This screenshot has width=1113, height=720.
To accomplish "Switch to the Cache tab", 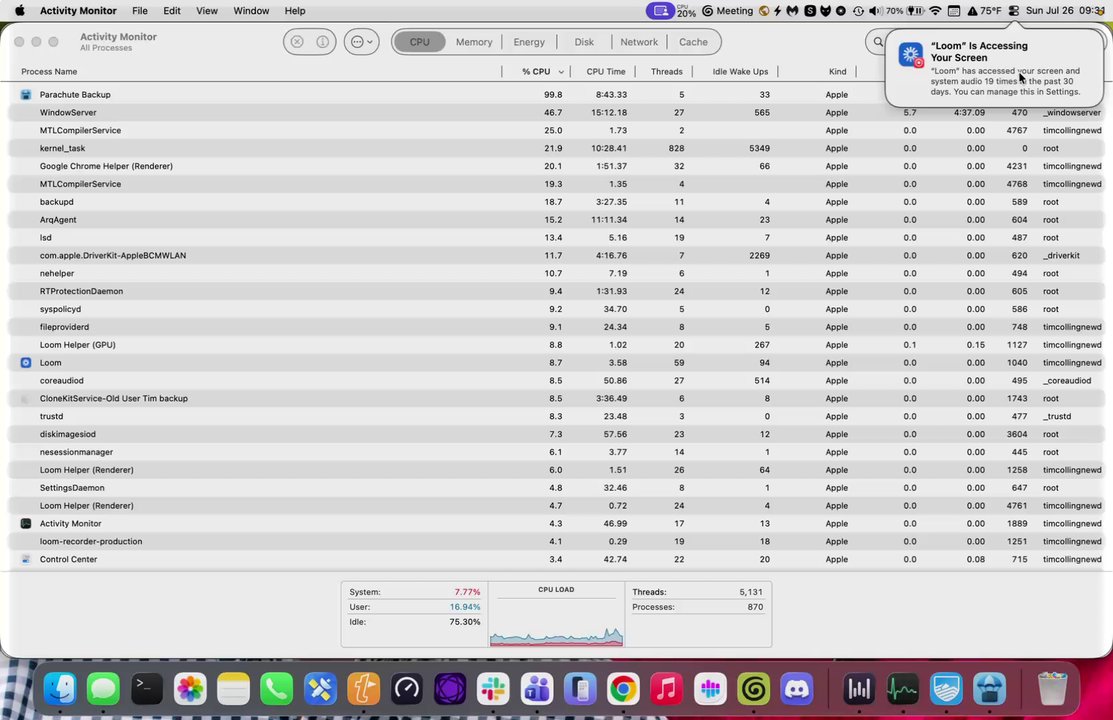I will click(x=693, y=42).
